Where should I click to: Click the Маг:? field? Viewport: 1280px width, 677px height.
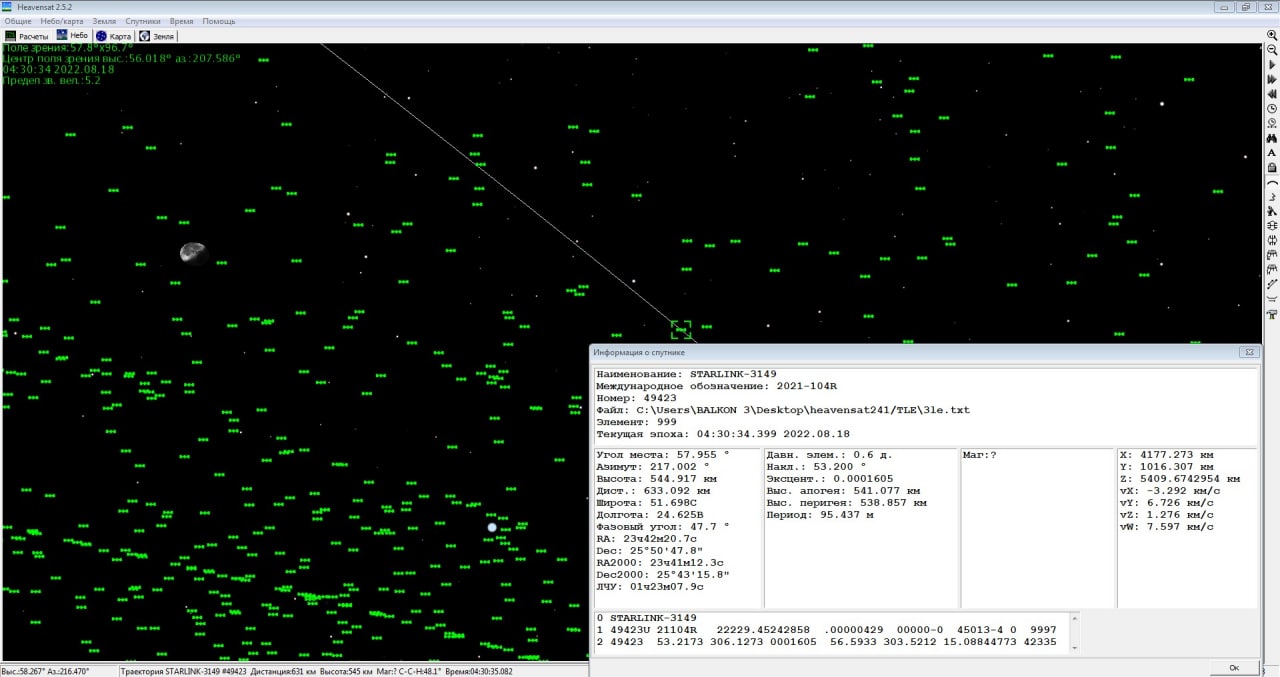(x=979, y=454)
